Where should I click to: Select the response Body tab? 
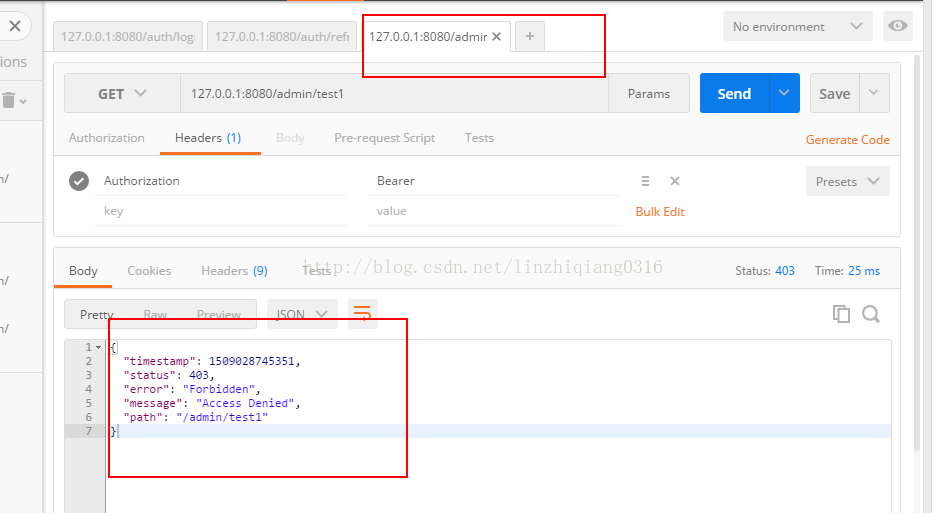83,271
